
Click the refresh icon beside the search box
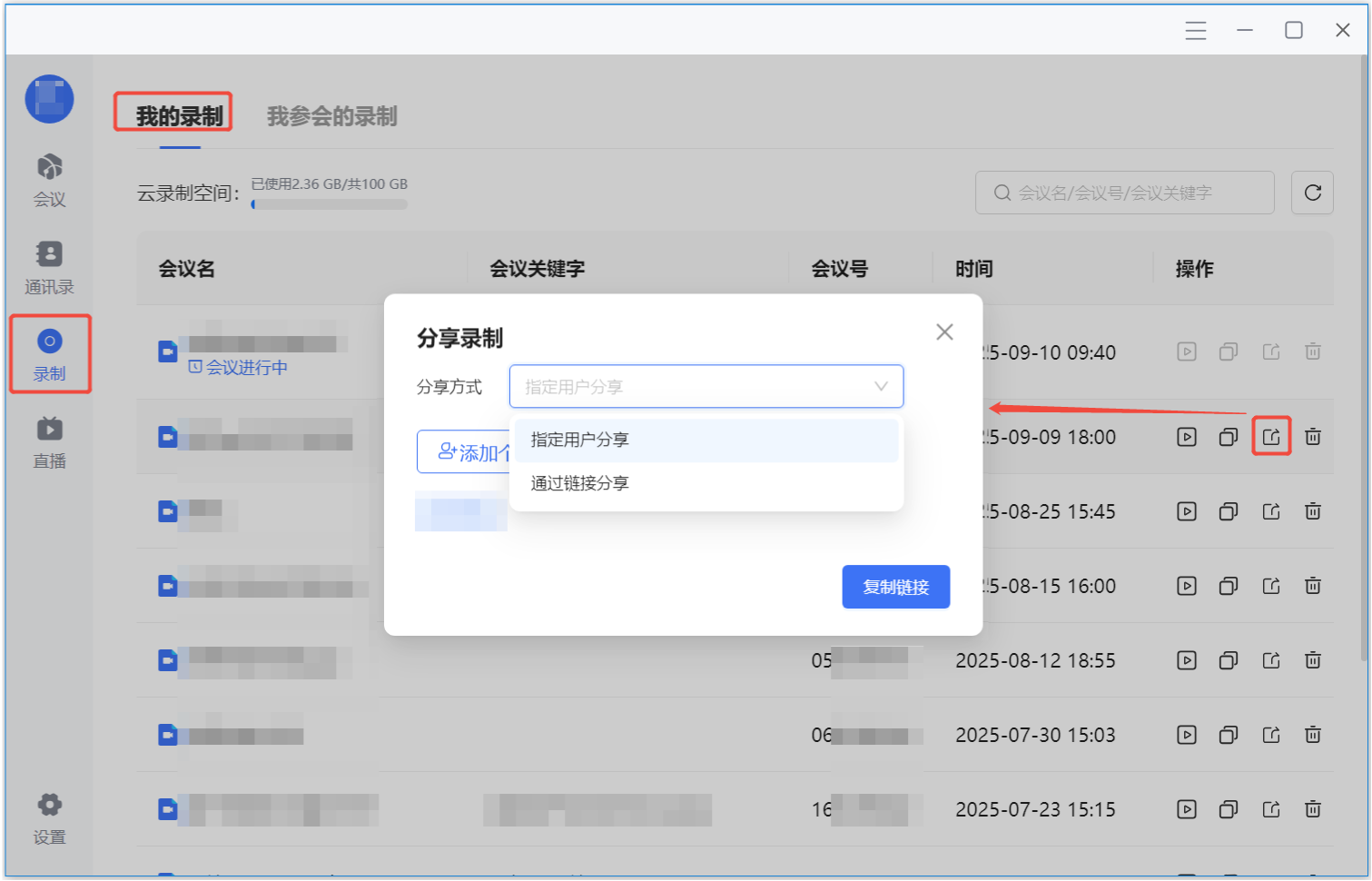(1311, 193)
